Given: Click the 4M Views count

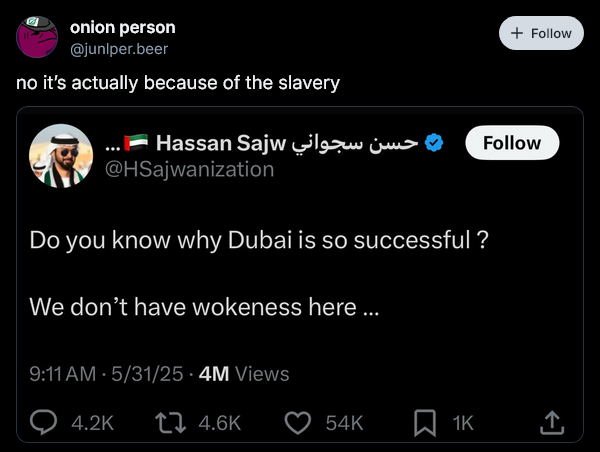Looking at the screenshot, I should tap(245, 374).
